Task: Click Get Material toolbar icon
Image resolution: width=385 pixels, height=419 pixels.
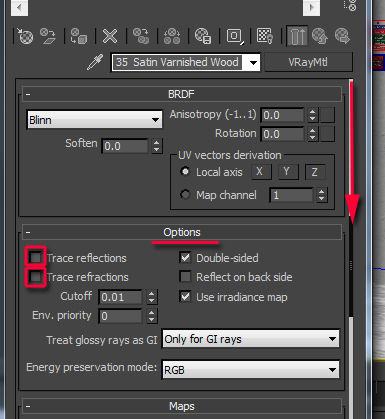Action: [25, 36]
